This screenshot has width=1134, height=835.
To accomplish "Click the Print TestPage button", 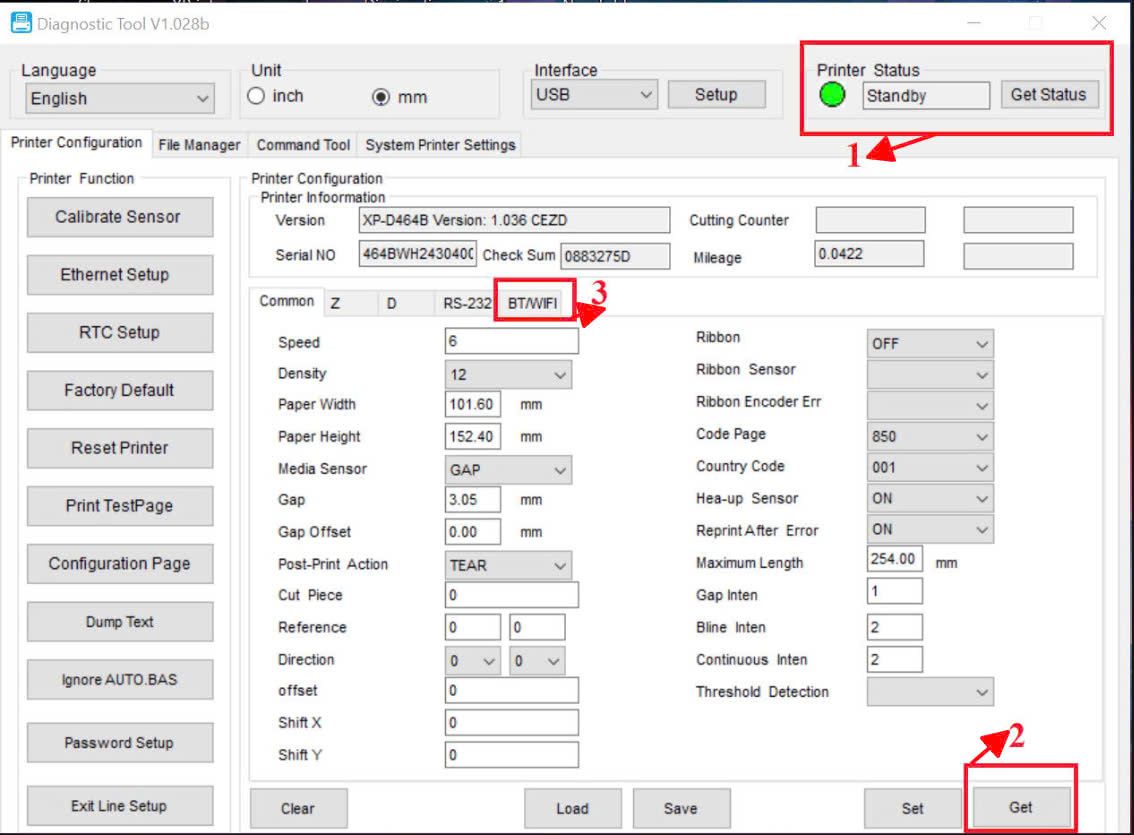I will tap(119, 506).
